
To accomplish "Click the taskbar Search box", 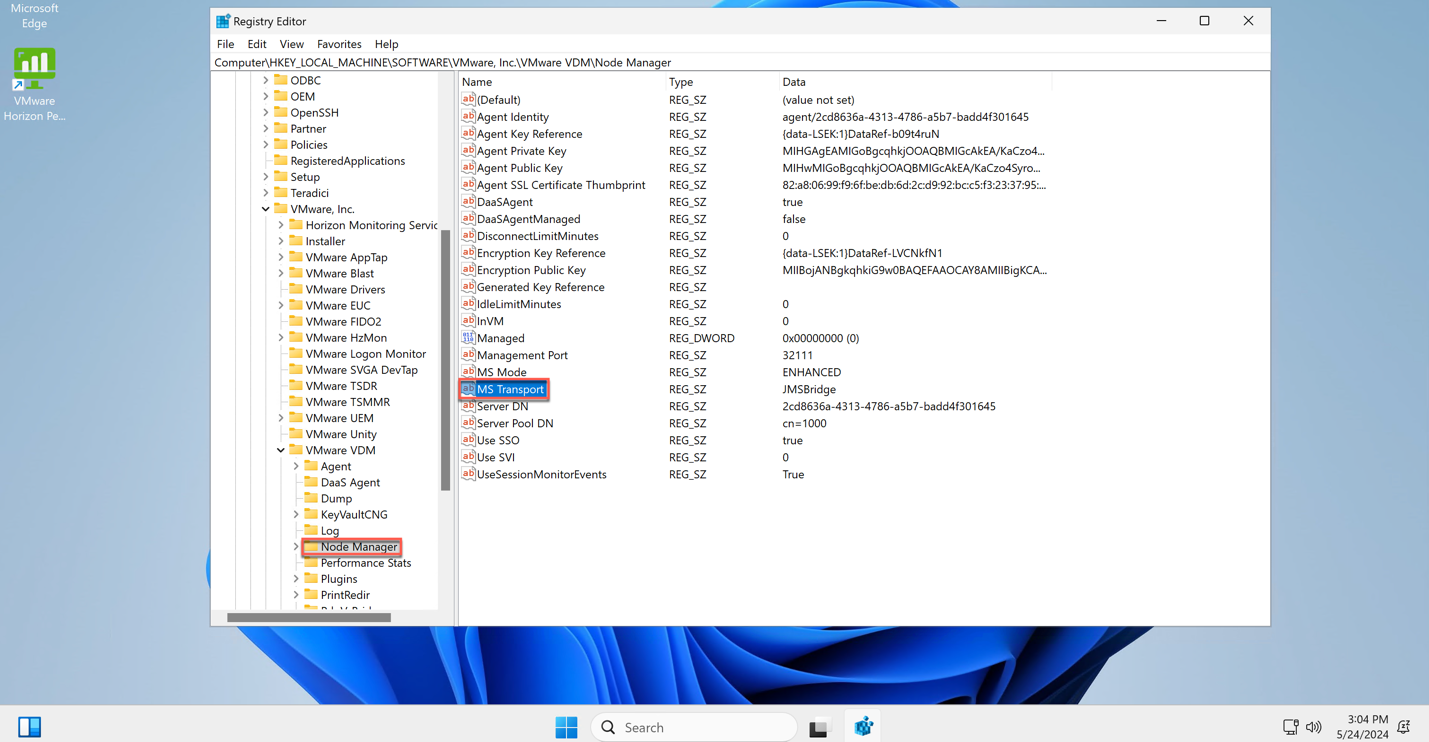I will 695,727.
